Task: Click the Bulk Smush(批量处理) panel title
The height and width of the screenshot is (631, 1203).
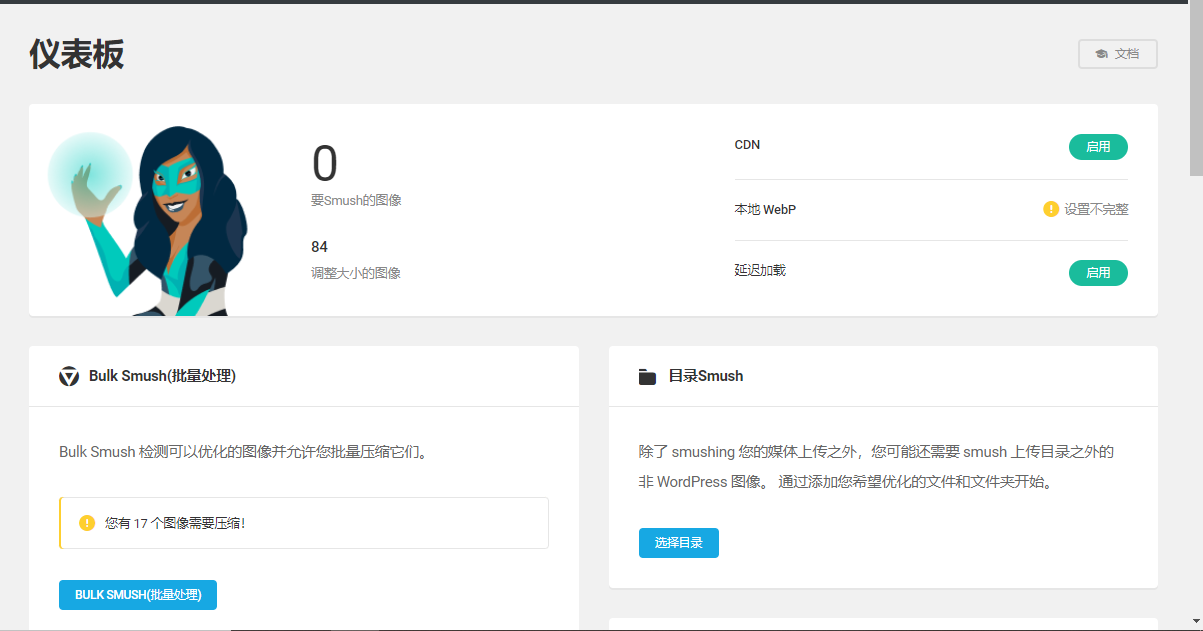Action: [162, 376]
